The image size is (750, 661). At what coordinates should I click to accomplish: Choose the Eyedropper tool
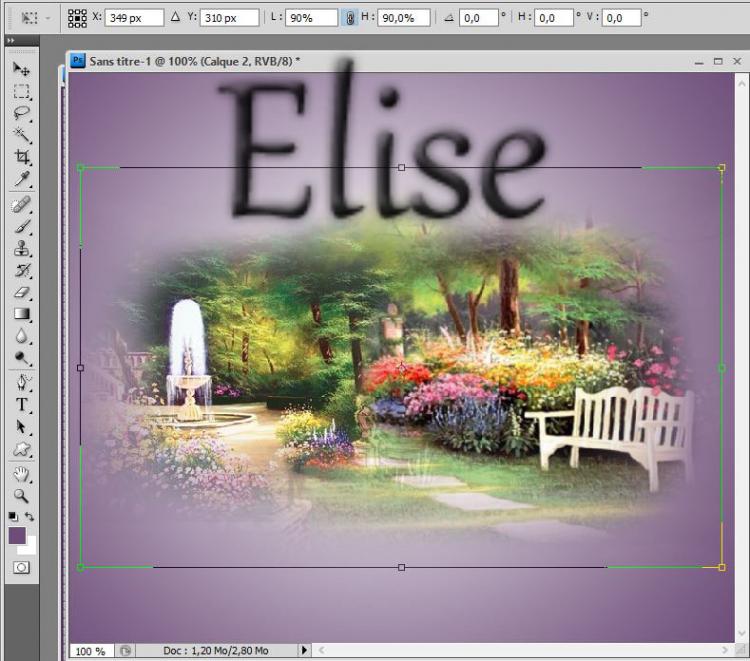tap(21, 180)
